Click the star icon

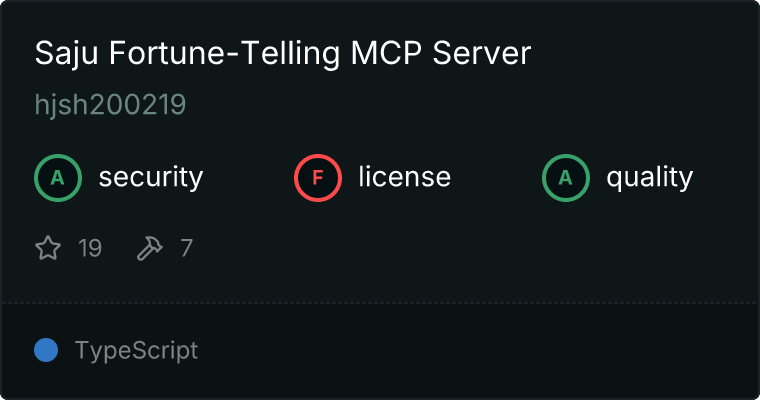click(x=48, y=248)
